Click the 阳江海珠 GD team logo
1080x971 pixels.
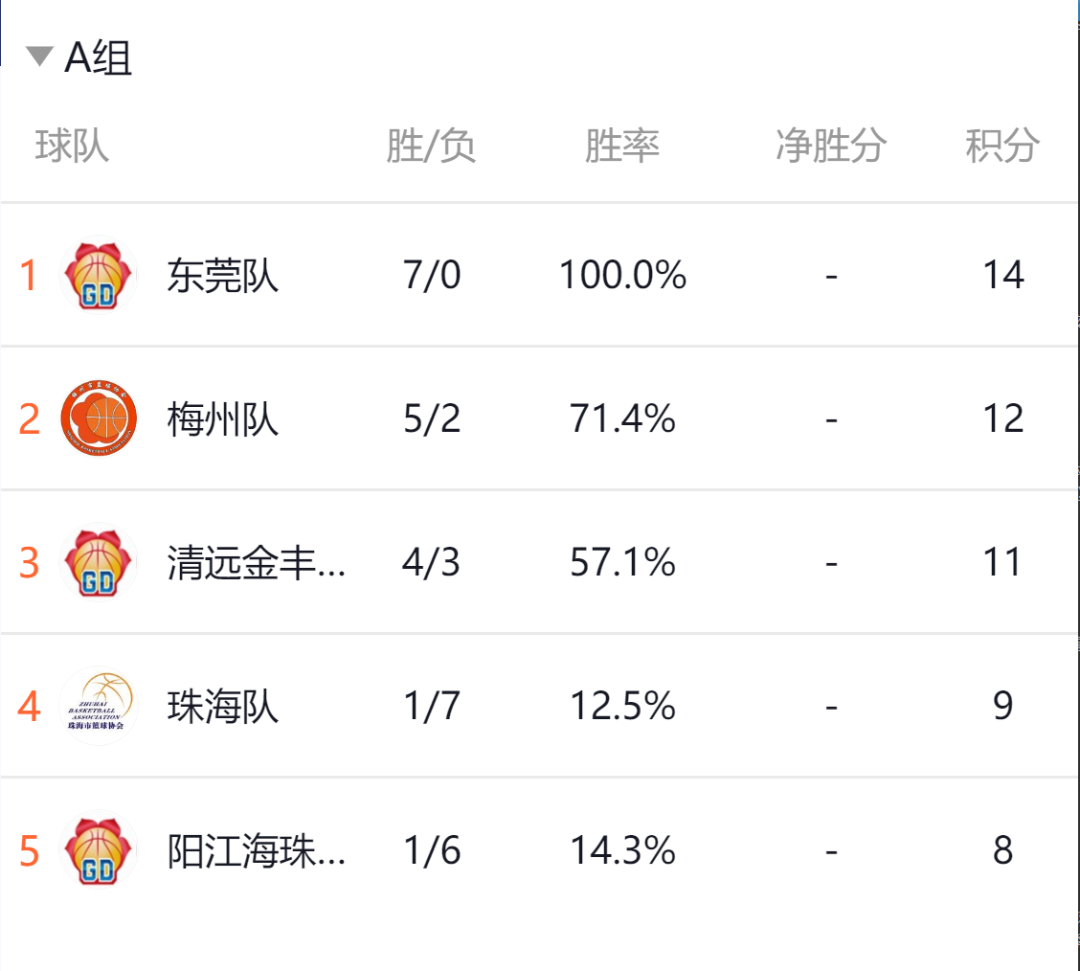(98, 850)
